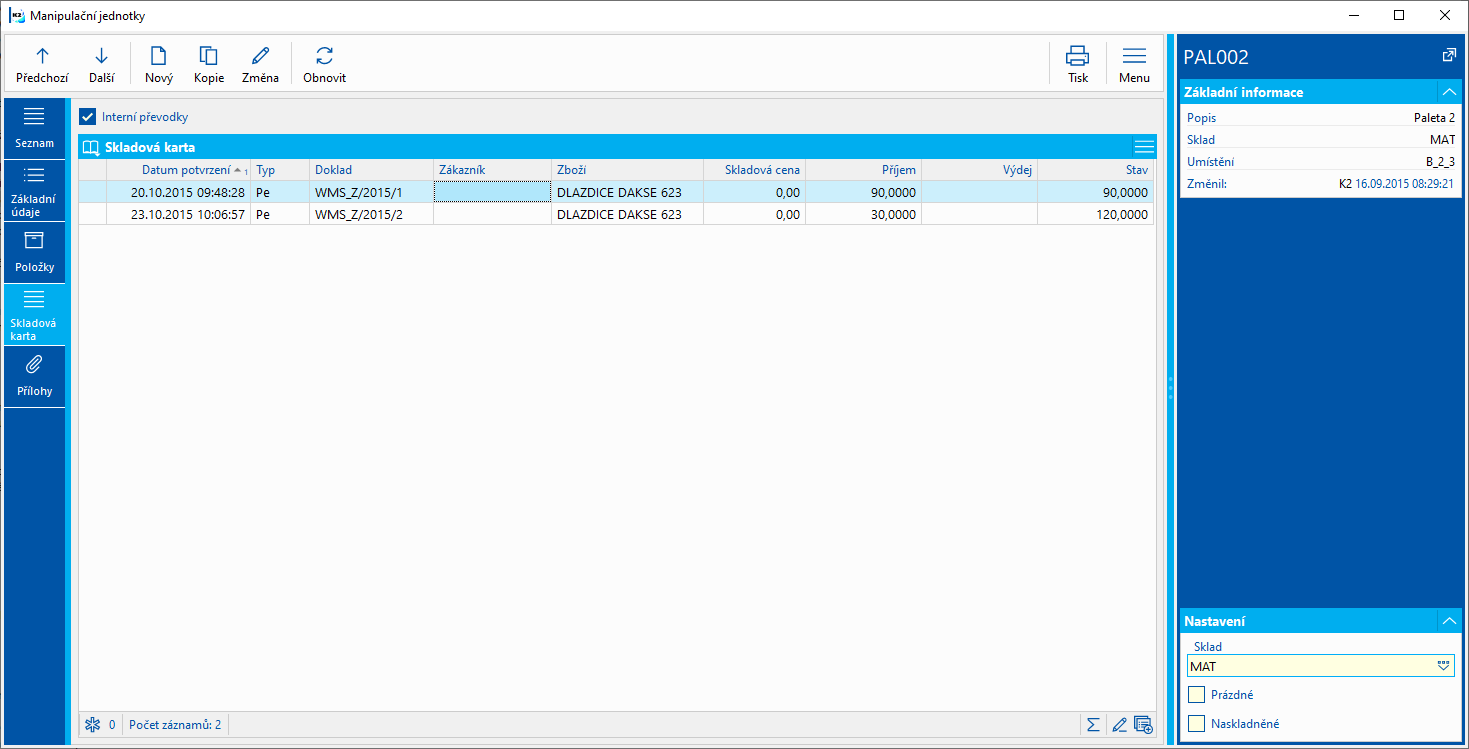Open the Menu hamburger button
Image resolution: width=1469 pixels, height=749 pixels.
1134,64
